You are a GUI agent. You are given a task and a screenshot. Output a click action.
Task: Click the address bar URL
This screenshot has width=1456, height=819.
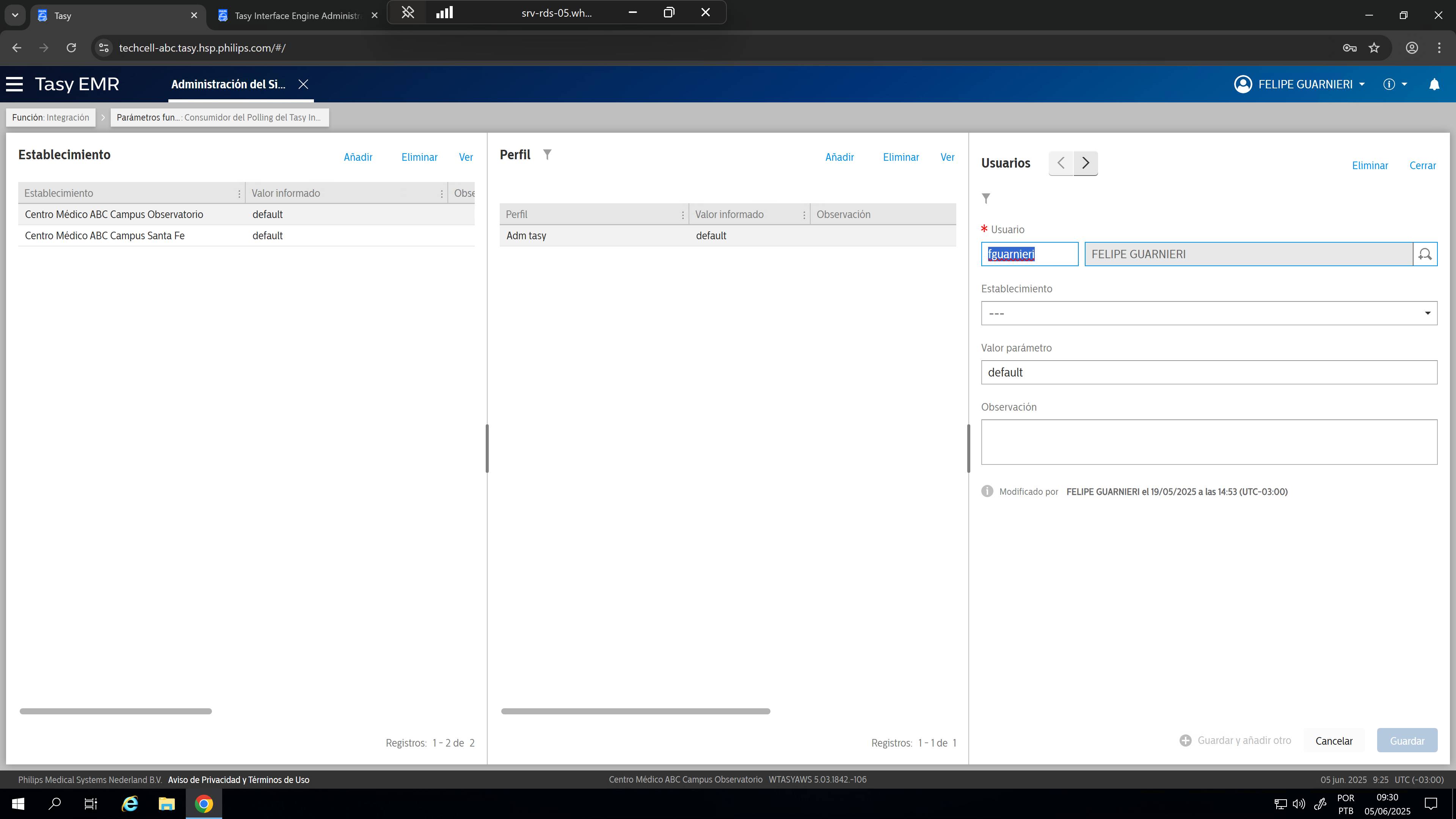pyautogui.click(x=202, y=48)
